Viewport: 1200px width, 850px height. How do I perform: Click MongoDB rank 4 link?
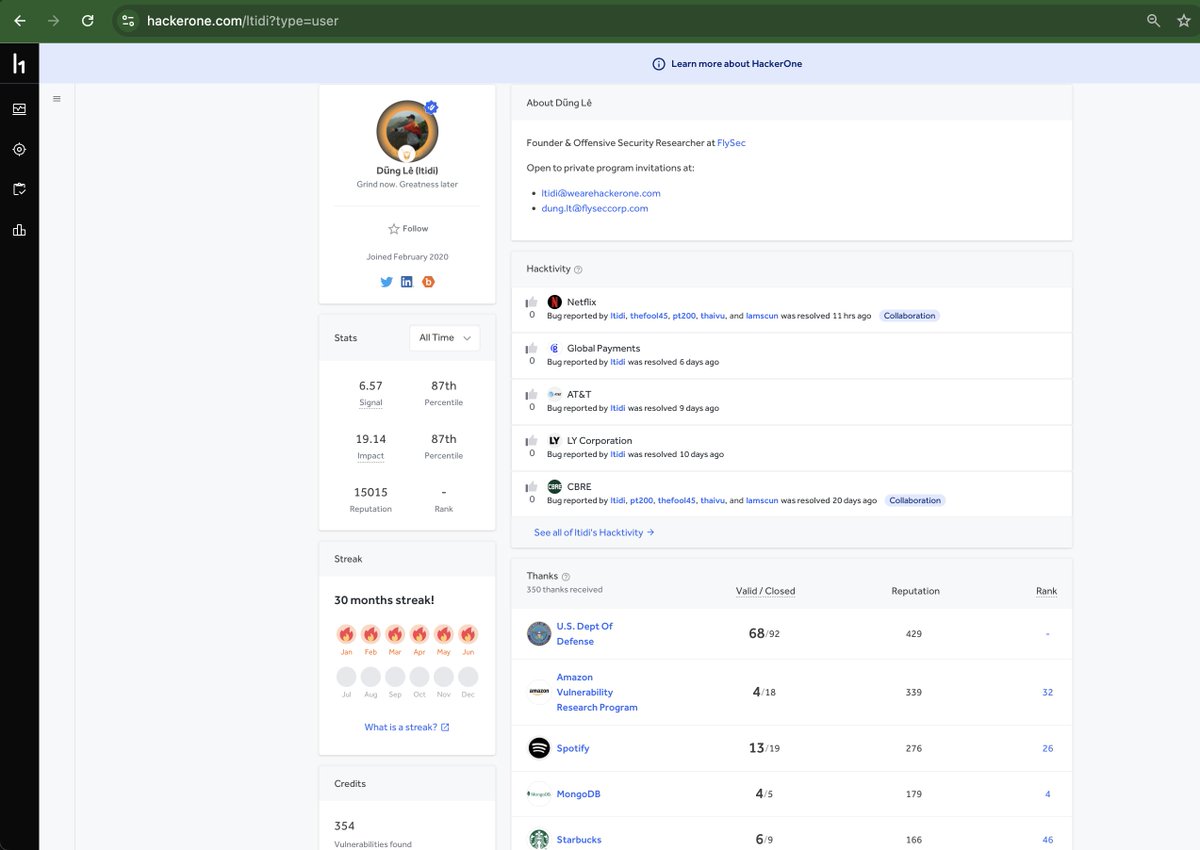coord(1047,794)
